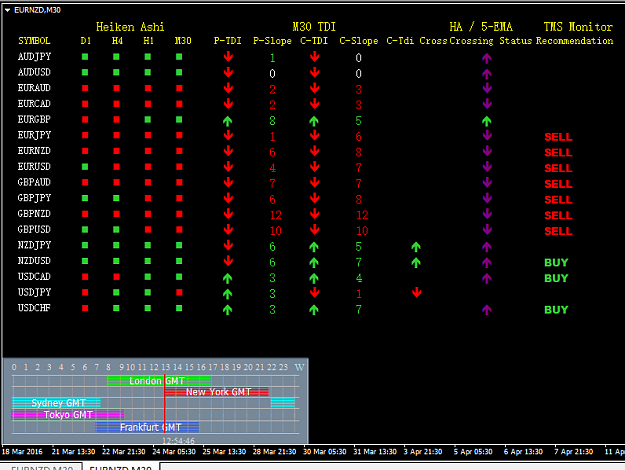Screen dimensions: 625x470
Task: Click the M30 TDI section heading
Action: click(x=314, y=27)
